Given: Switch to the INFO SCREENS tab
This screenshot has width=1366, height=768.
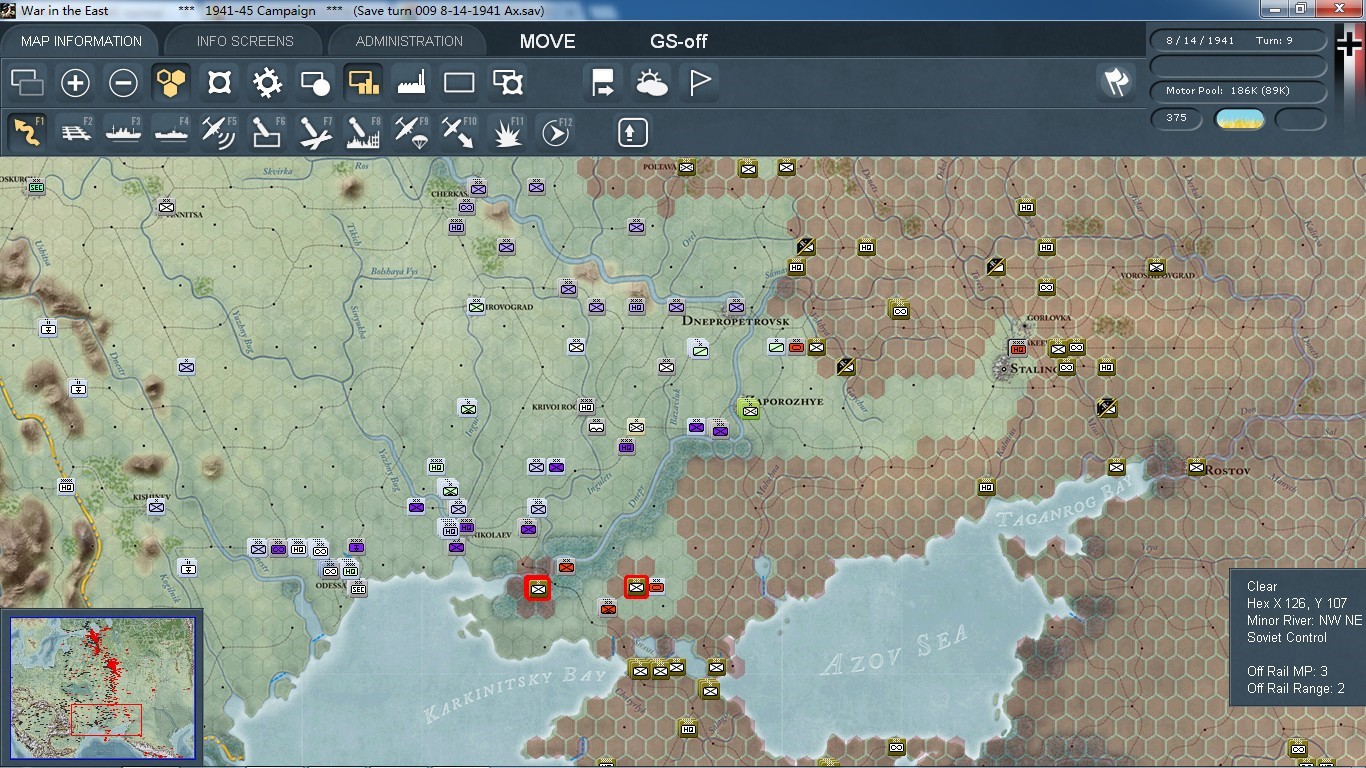Looking at the screenshot, I should pyautogui.click(x=245, y=41).
